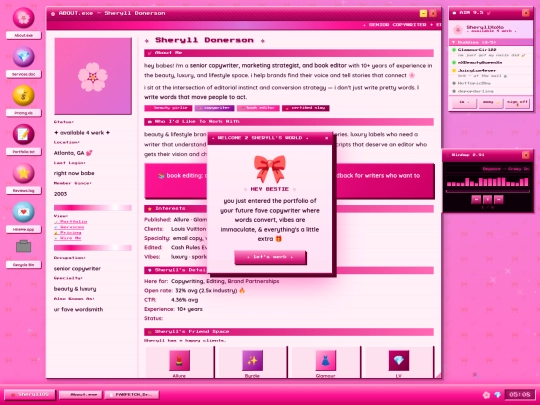Close the Welcome 2 Sheryll's World popup

click(326, 138)
